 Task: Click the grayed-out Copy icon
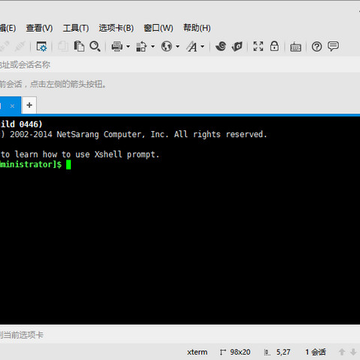point(63,46)
